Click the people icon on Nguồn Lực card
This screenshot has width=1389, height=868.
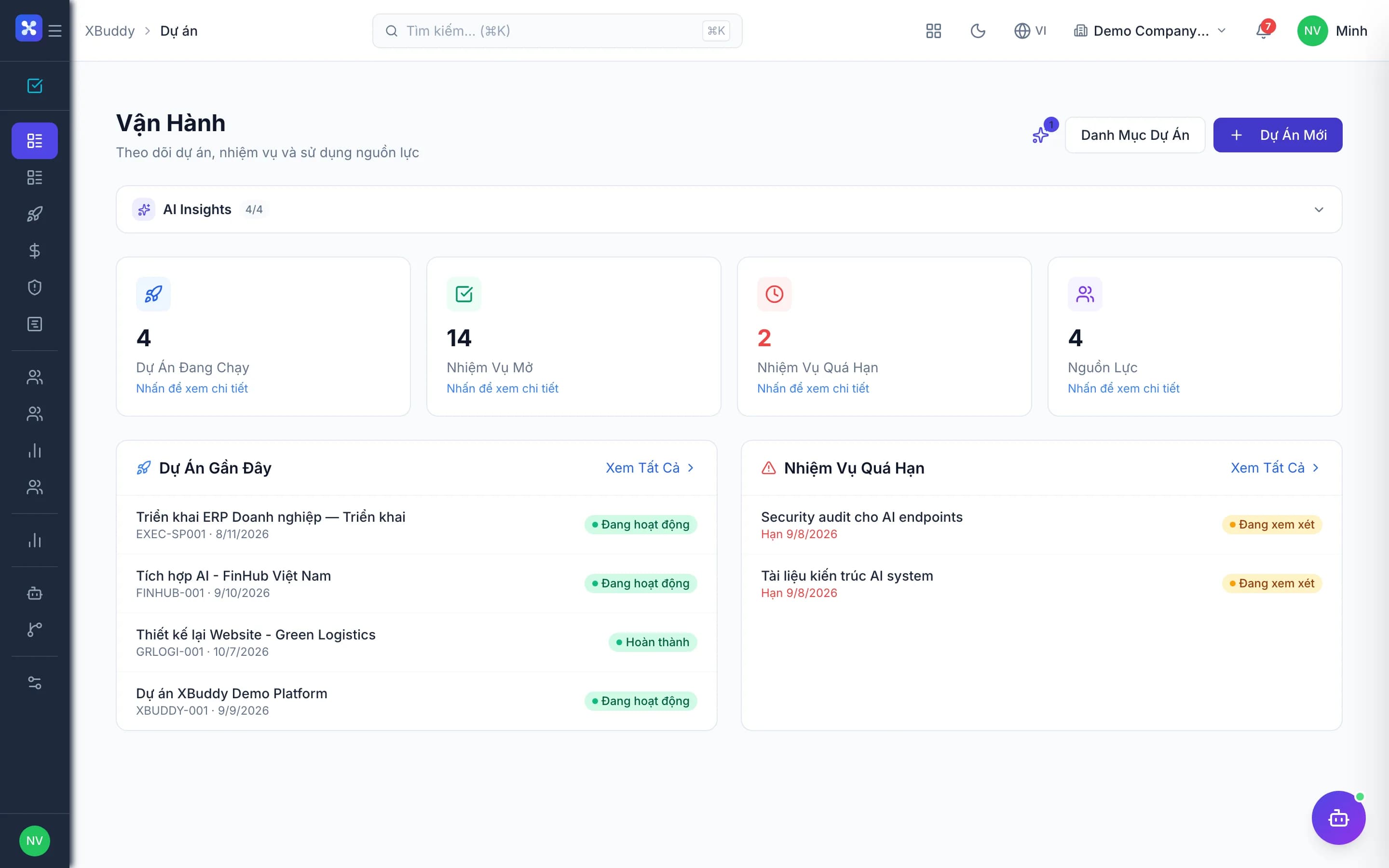(x=1085, y=294)
